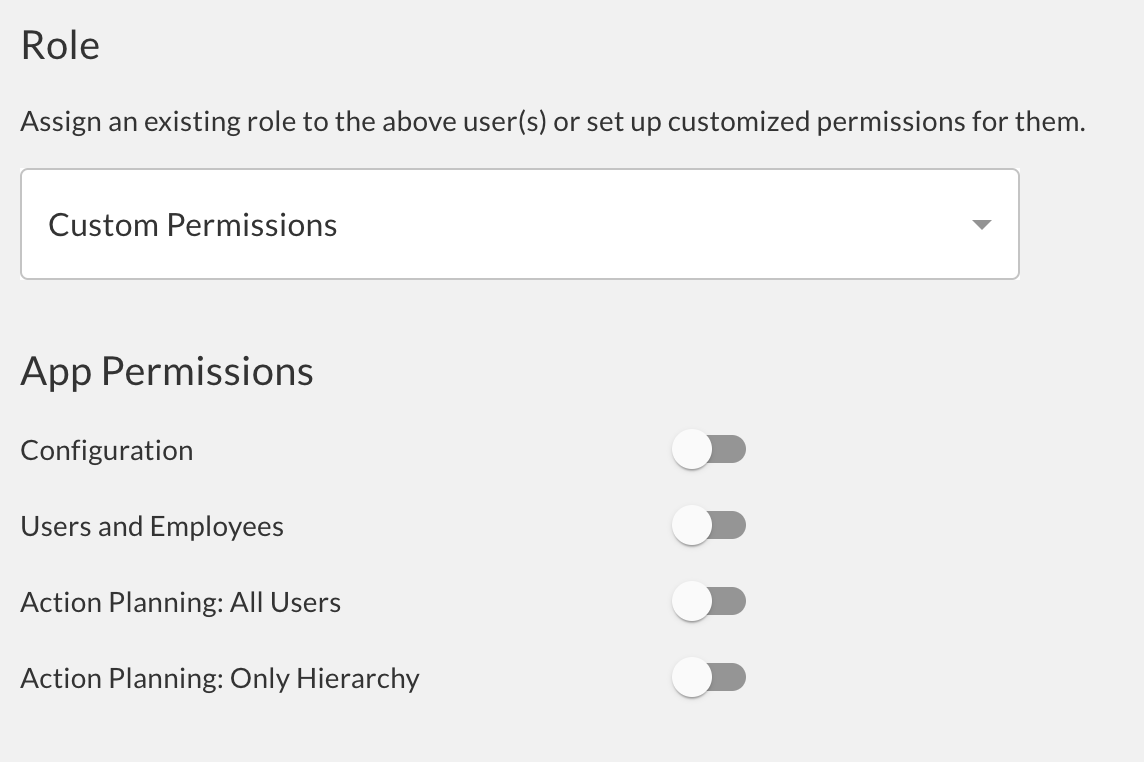Click the Configuration permission label

[x=106, y=450]
